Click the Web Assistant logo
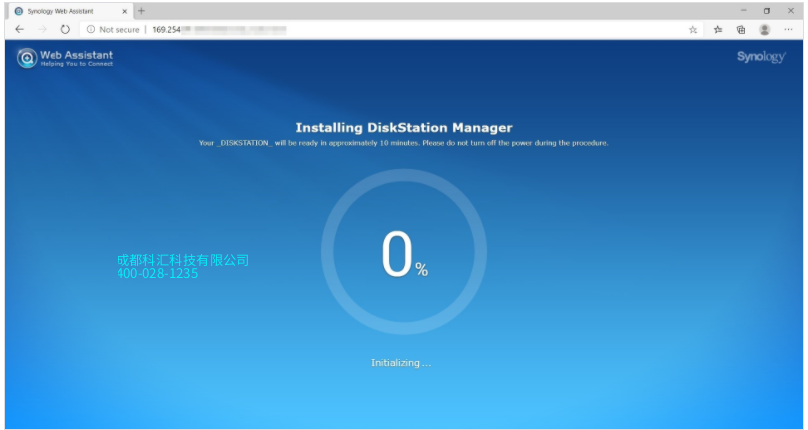This screenshot has height=430, width=808. point(65,58)
